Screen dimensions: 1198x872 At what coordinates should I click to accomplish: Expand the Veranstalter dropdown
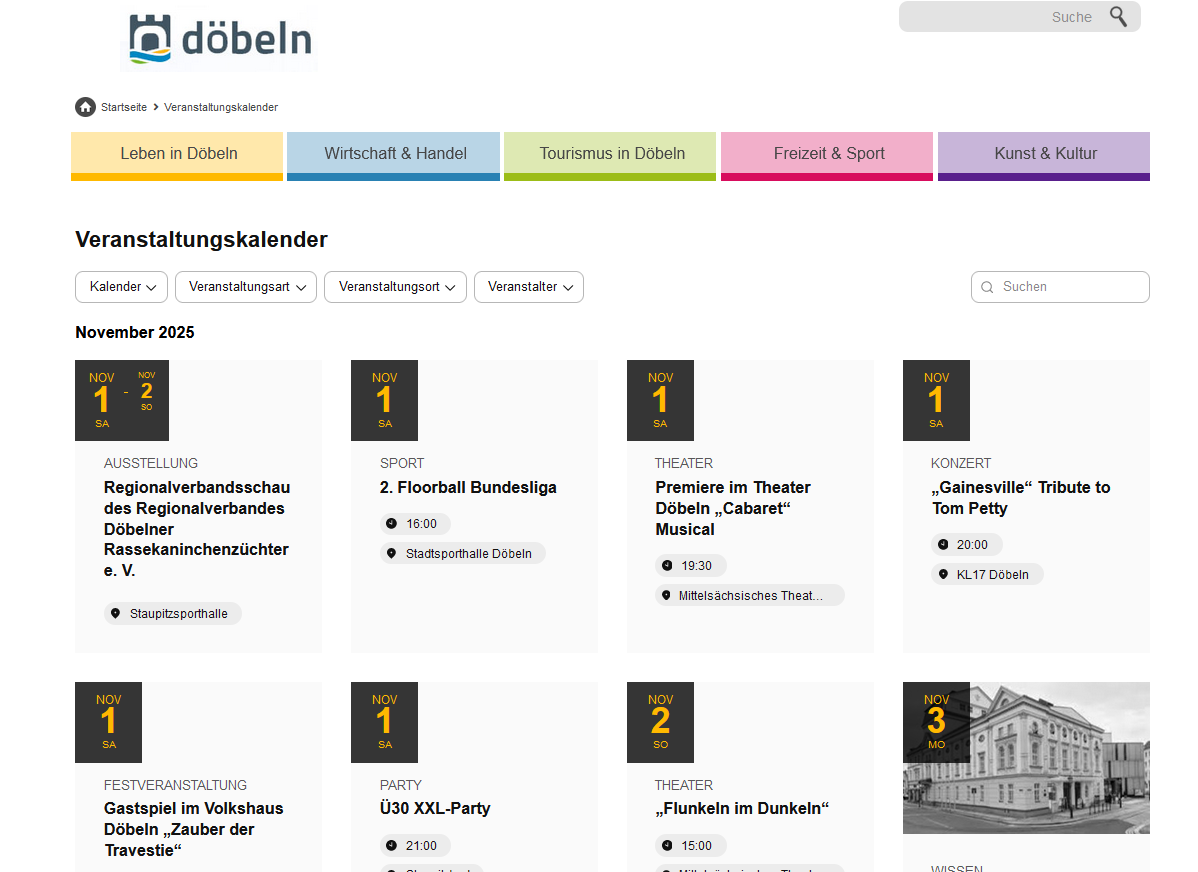(x=528, y=287)
